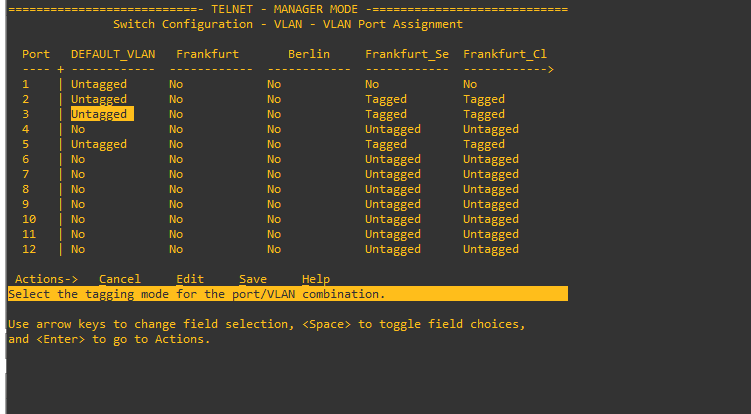Toggle port 1 DEFAULT_VLAN Untagged value

point(99,84)
